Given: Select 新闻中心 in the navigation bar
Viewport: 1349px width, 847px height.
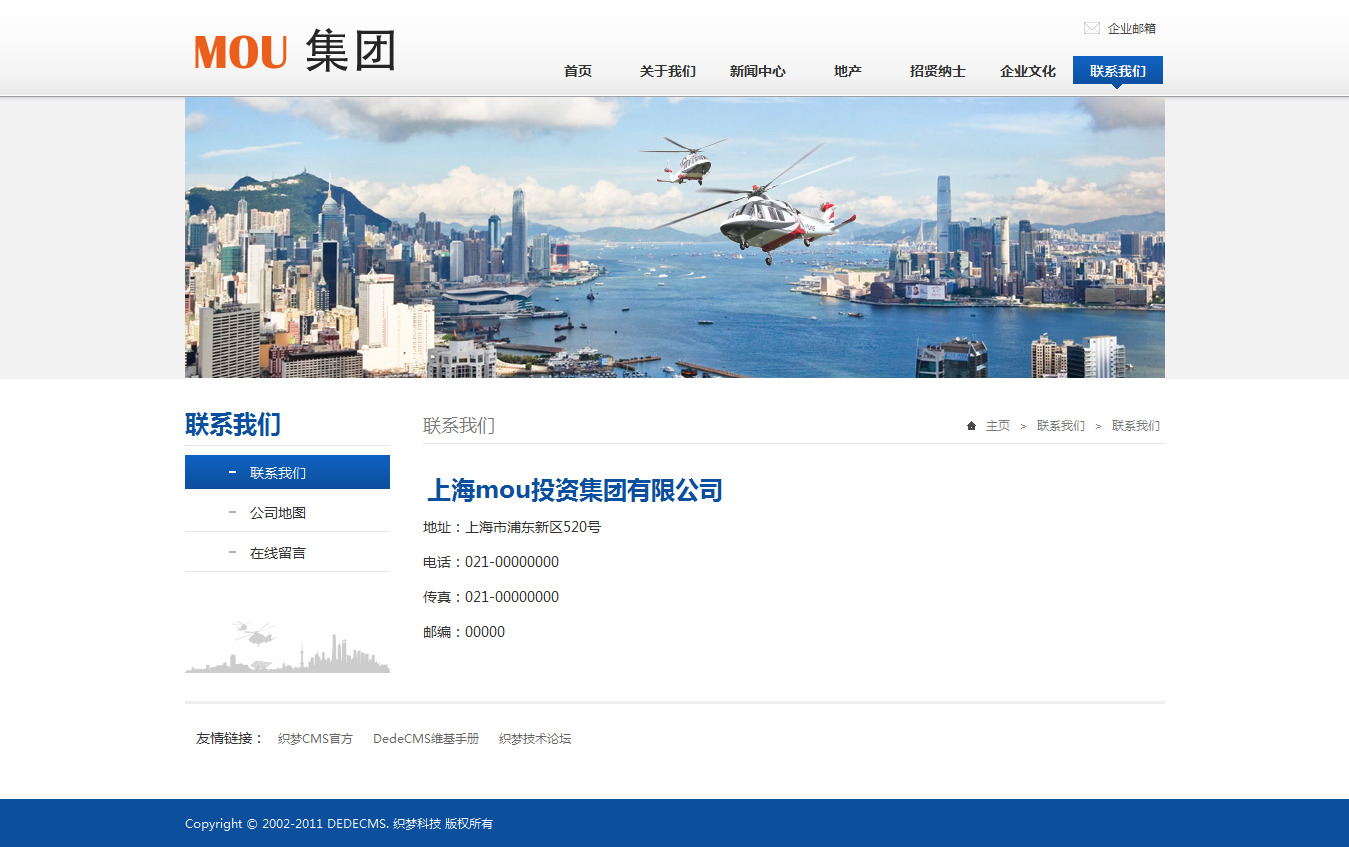Looking at the screenshot, I should (x=758, y=71).
